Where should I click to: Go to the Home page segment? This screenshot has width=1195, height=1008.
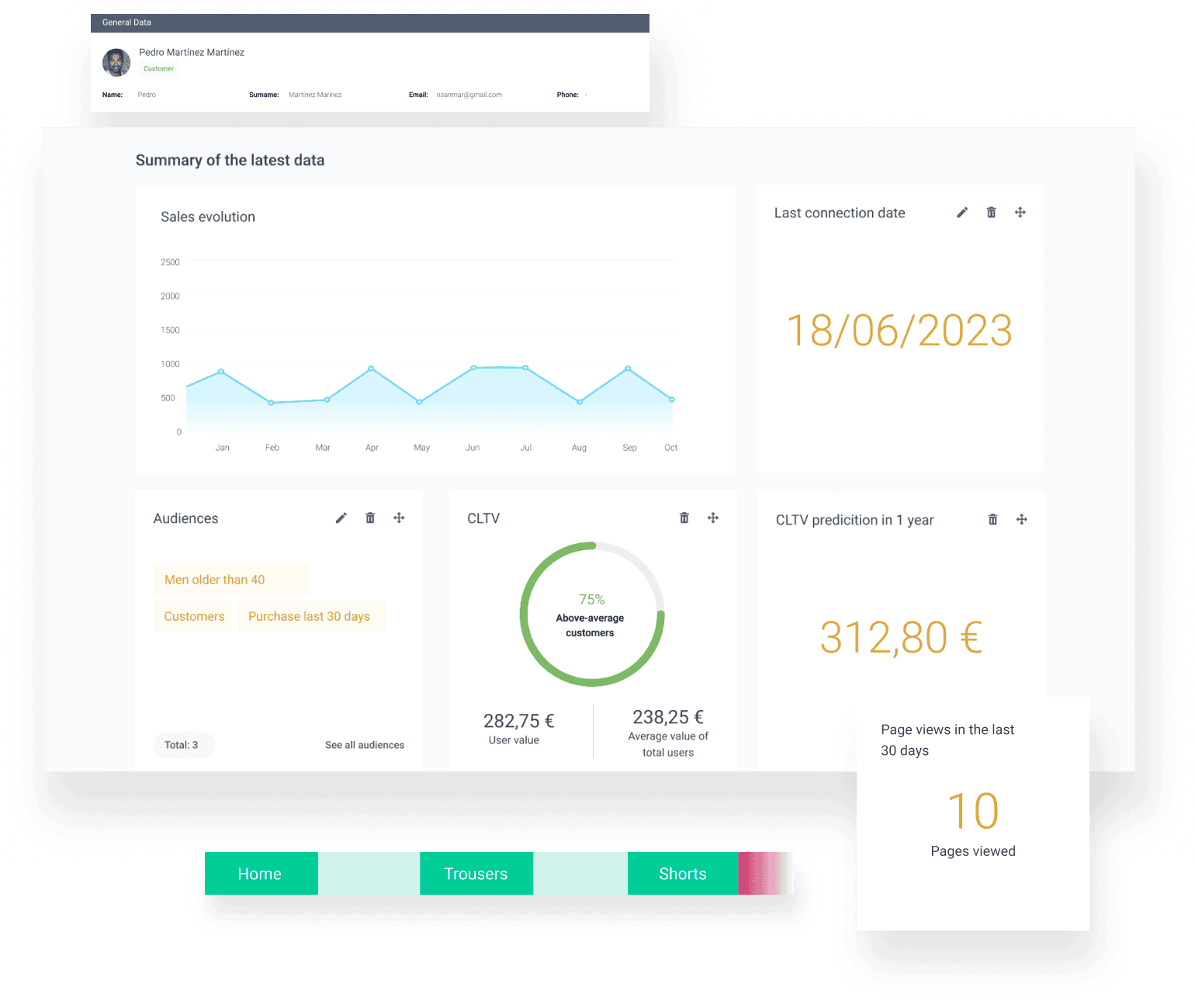262,874
